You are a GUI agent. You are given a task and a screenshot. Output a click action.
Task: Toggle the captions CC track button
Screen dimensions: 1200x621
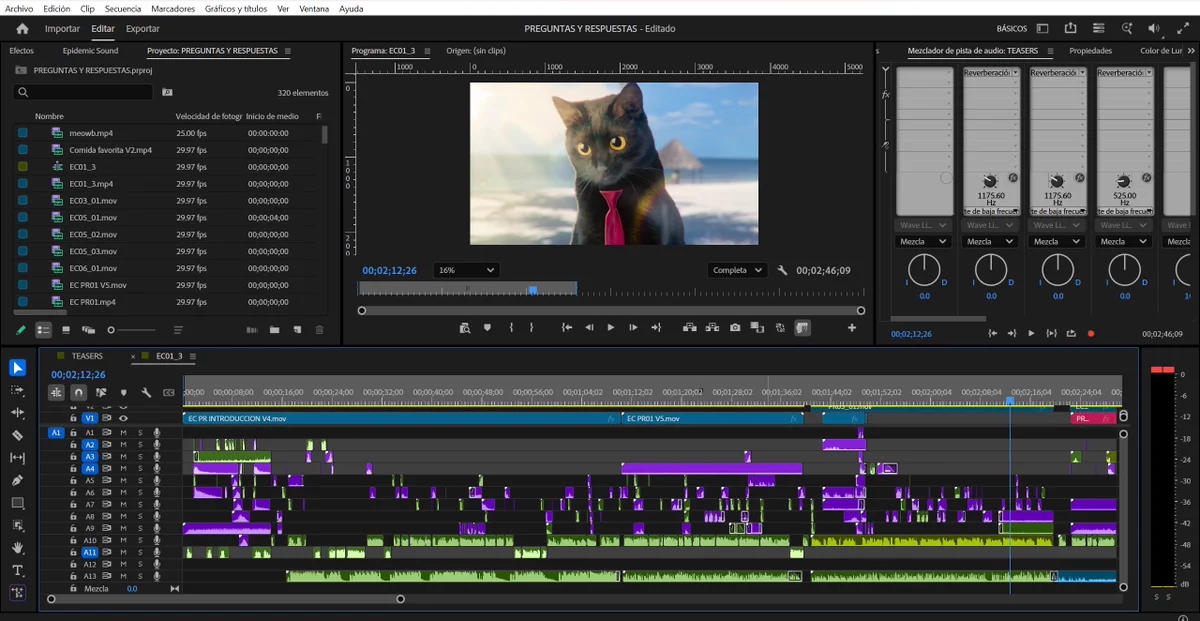(x=168, y=393)
